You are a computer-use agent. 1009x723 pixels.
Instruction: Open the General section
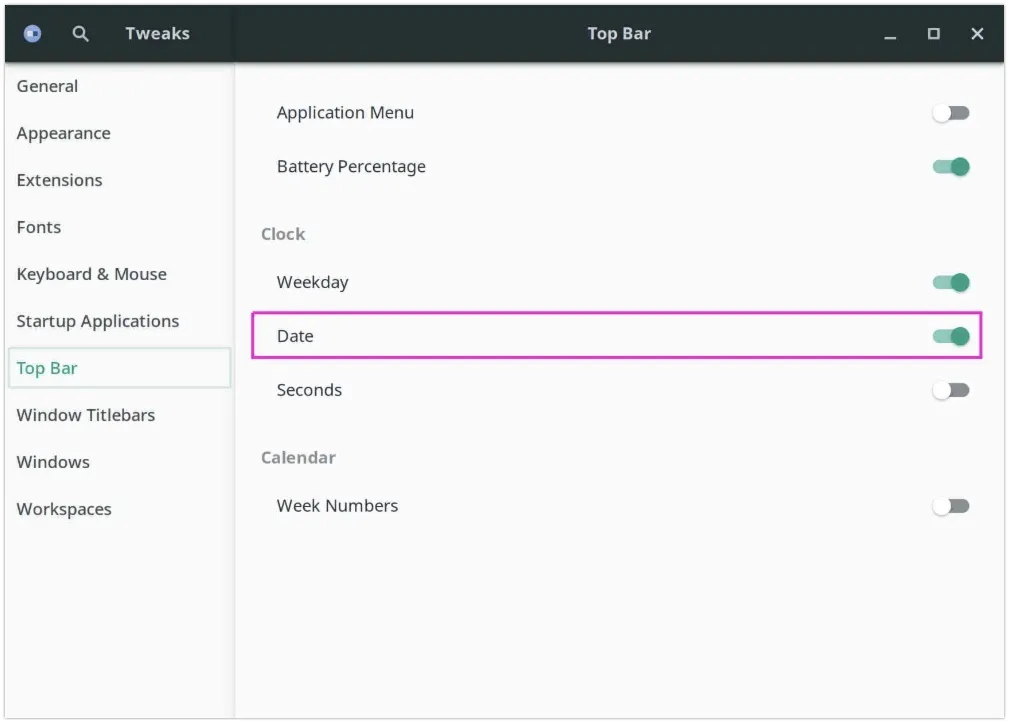(47, 86)
